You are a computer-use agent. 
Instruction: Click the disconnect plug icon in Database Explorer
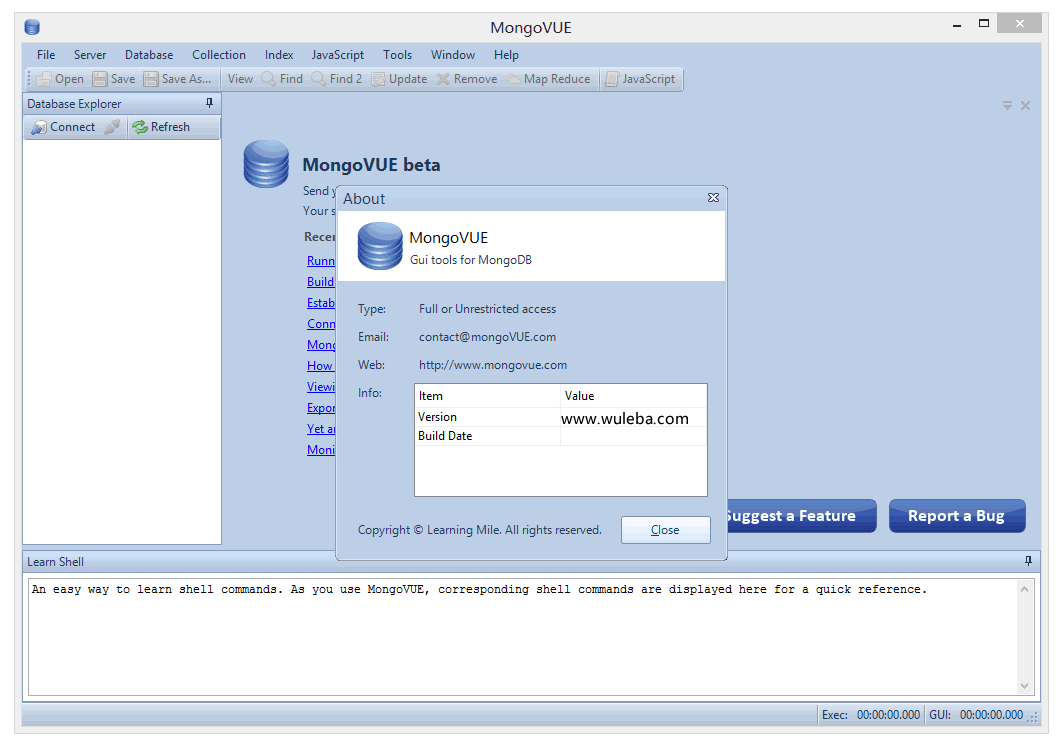point(112,127)
